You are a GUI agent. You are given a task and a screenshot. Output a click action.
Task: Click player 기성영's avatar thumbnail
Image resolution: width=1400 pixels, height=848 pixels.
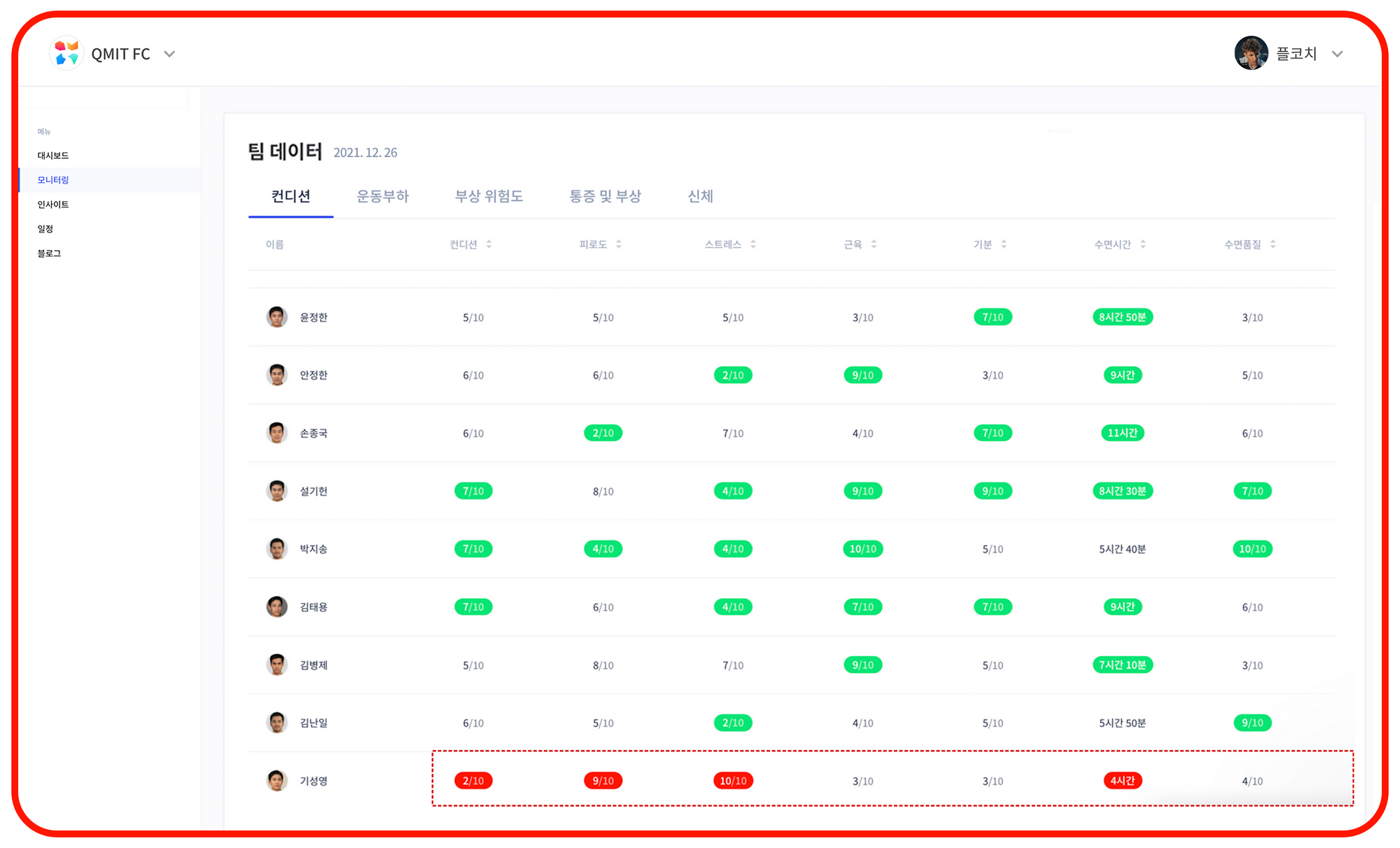[276, 780]
